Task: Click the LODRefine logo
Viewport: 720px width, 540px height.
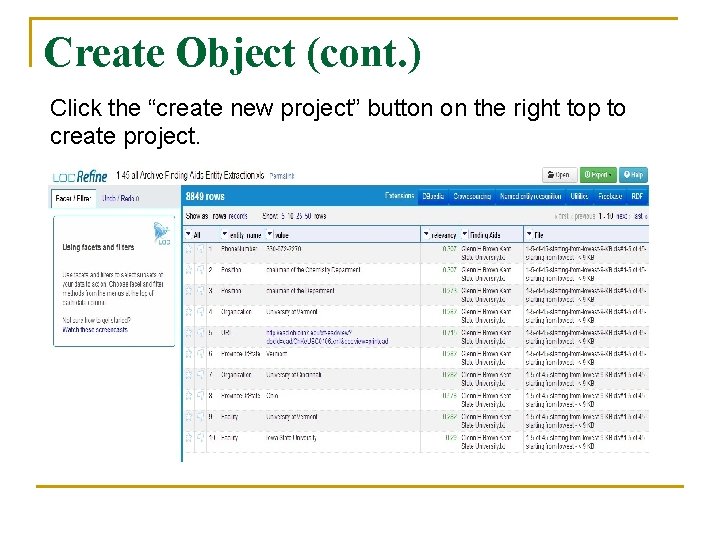Action: coord(80,176)
